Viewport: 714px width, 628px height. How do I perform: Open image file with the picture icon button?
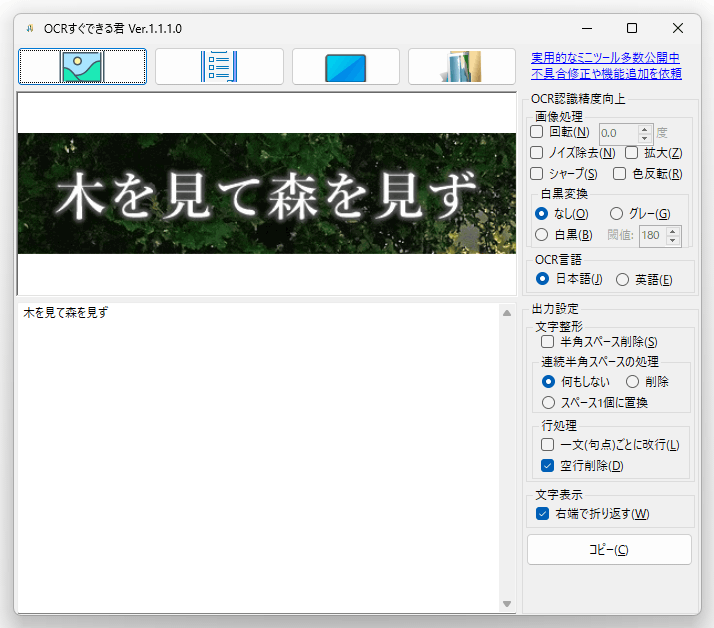[82, 66]
